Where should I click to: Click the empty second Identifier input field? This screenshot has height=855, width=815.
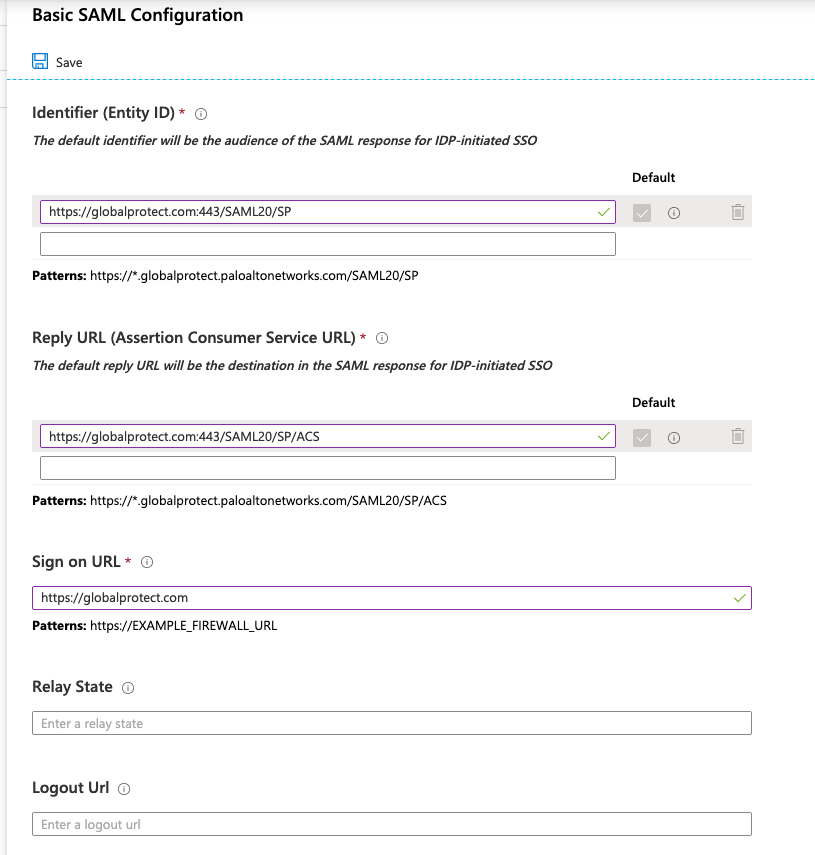pos(327,244)
